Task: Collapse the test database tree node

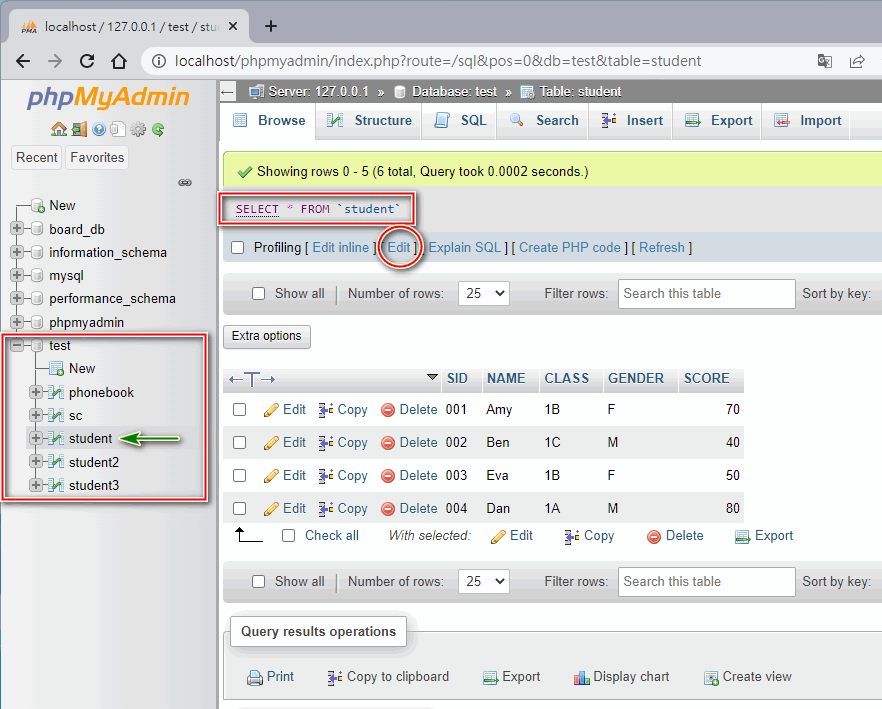Action: [17, 345]
